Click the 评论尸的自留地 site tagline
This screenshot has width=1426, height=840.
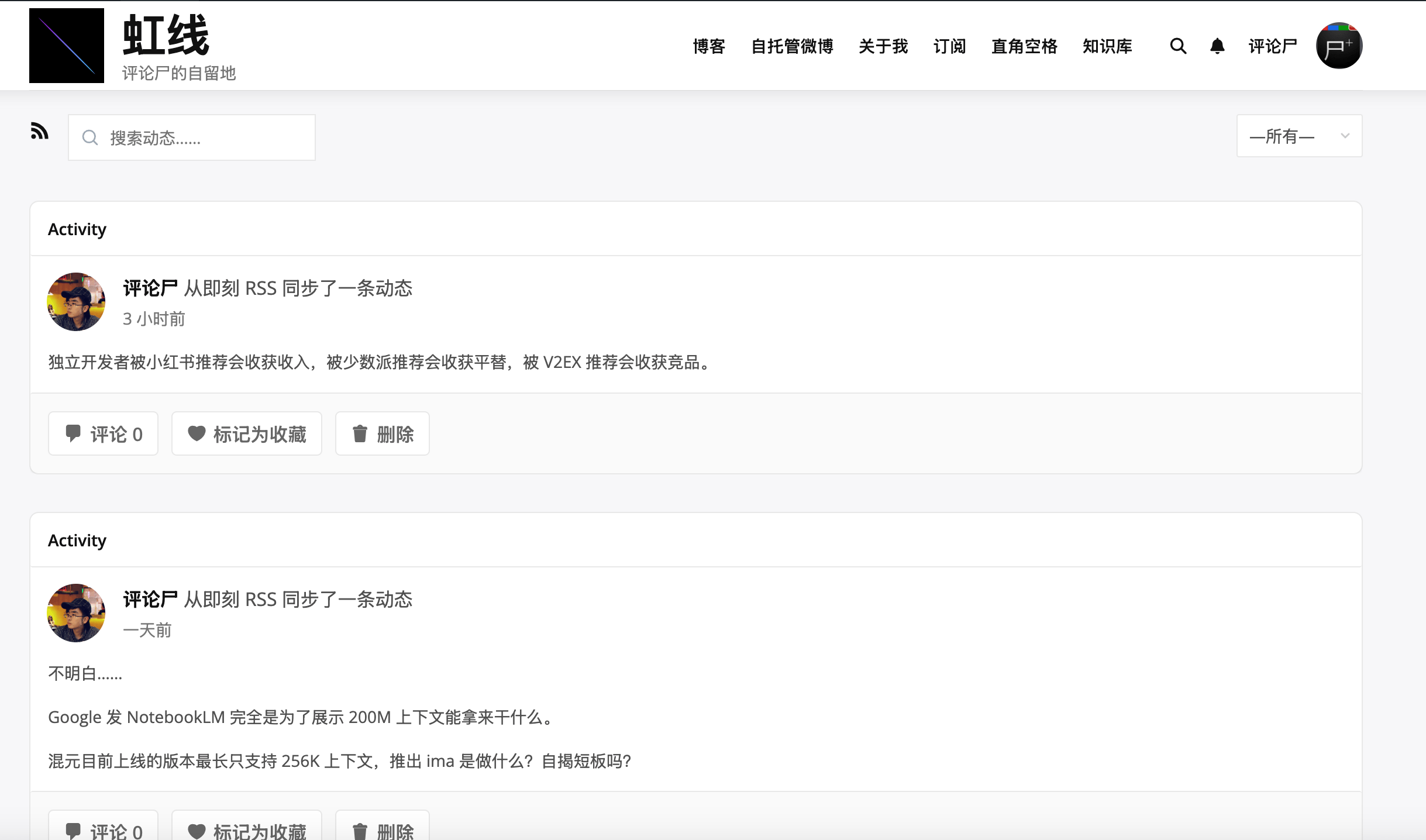[x=179, y=73]
